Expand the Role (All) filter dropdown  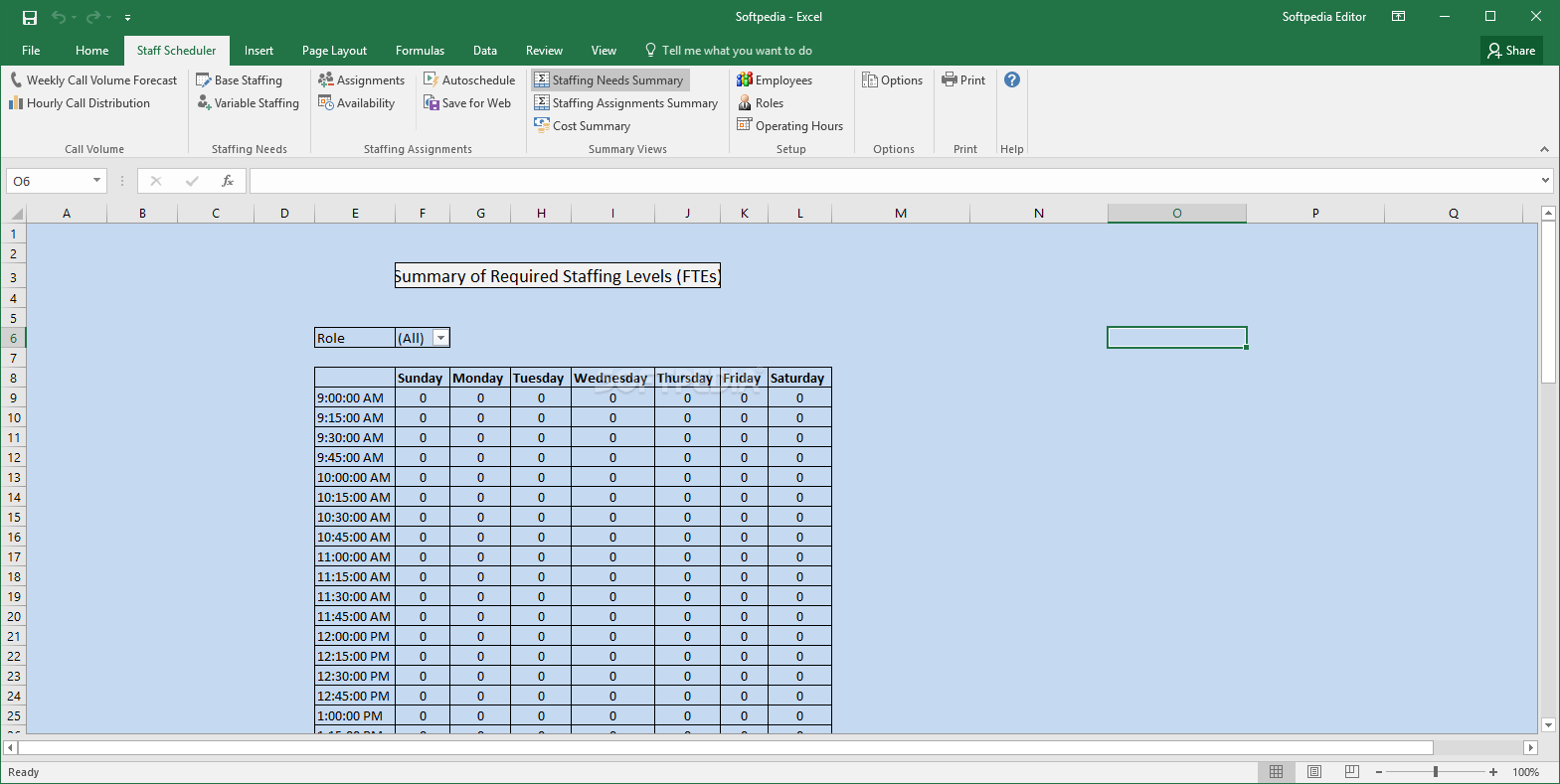pos(441,338)
